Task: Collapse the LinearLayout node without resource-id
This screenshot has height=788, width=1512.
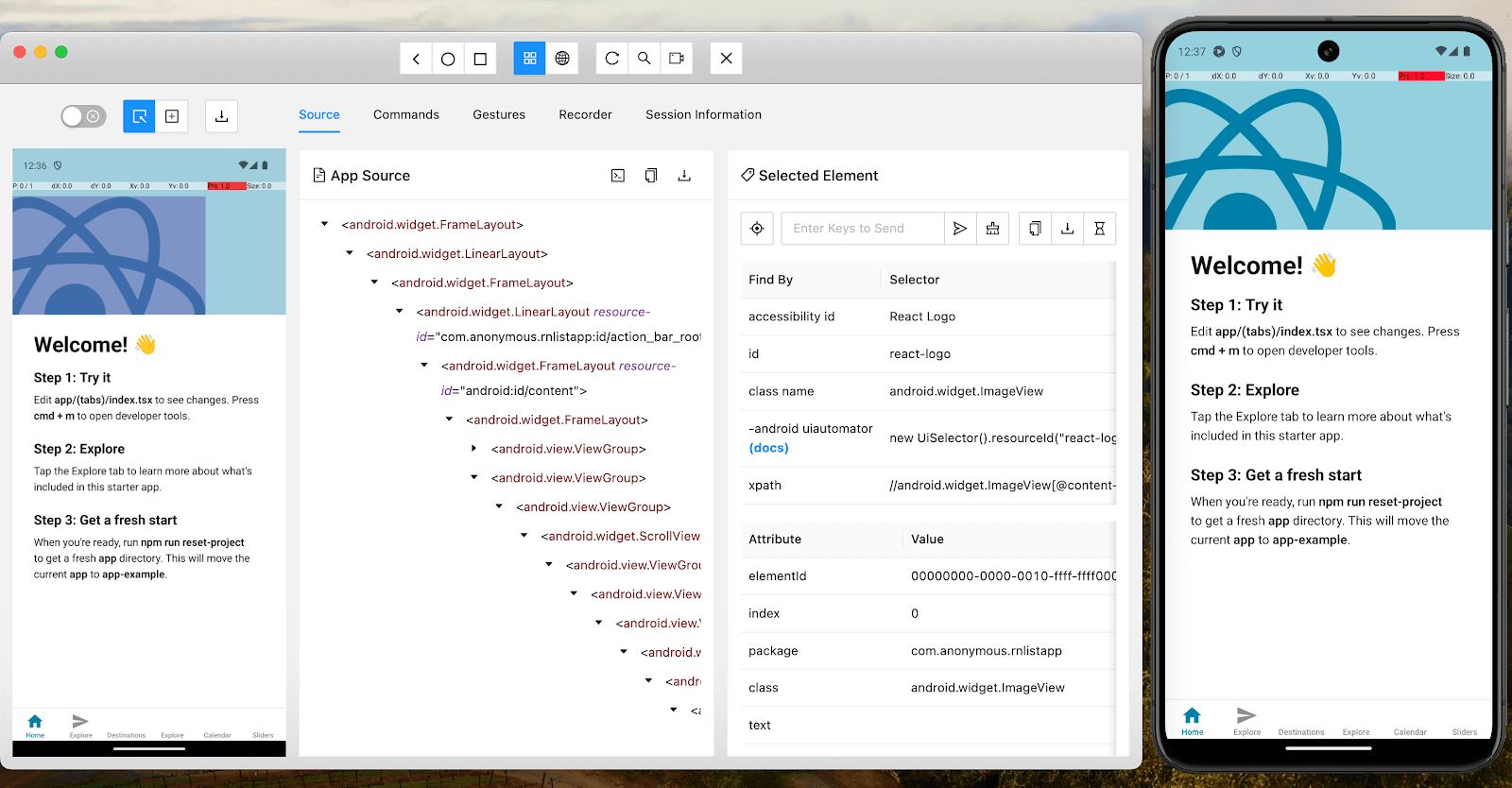Action: 350,253
